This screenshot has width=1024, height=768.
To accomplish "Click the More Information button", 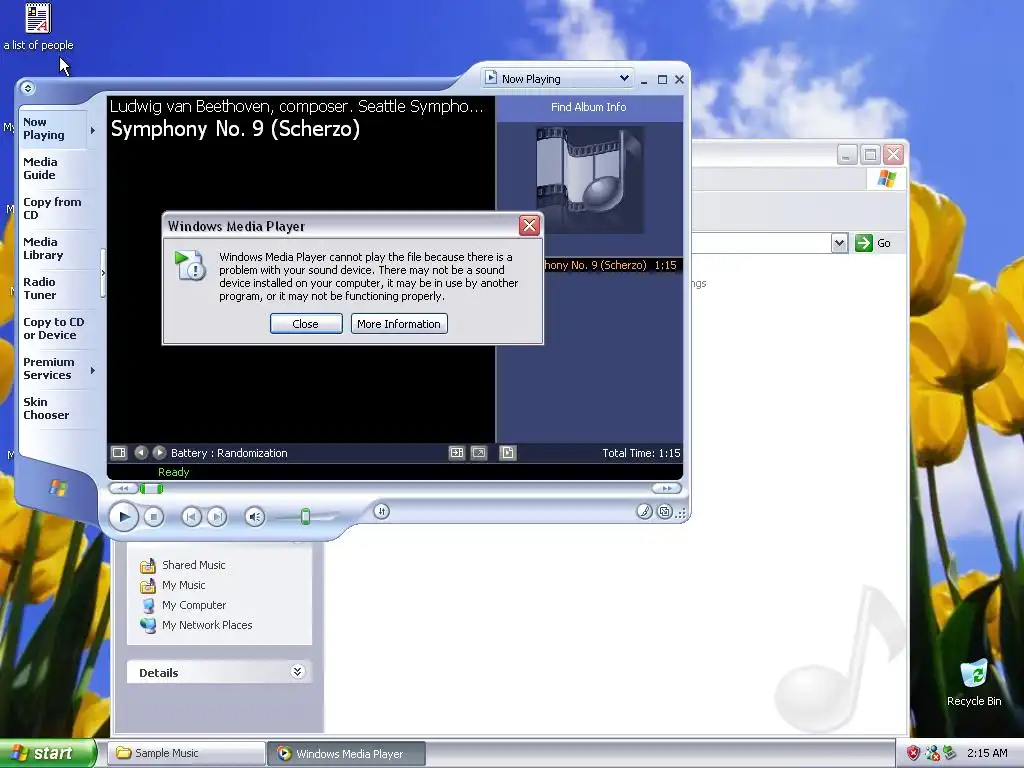I will pos(398,324).
